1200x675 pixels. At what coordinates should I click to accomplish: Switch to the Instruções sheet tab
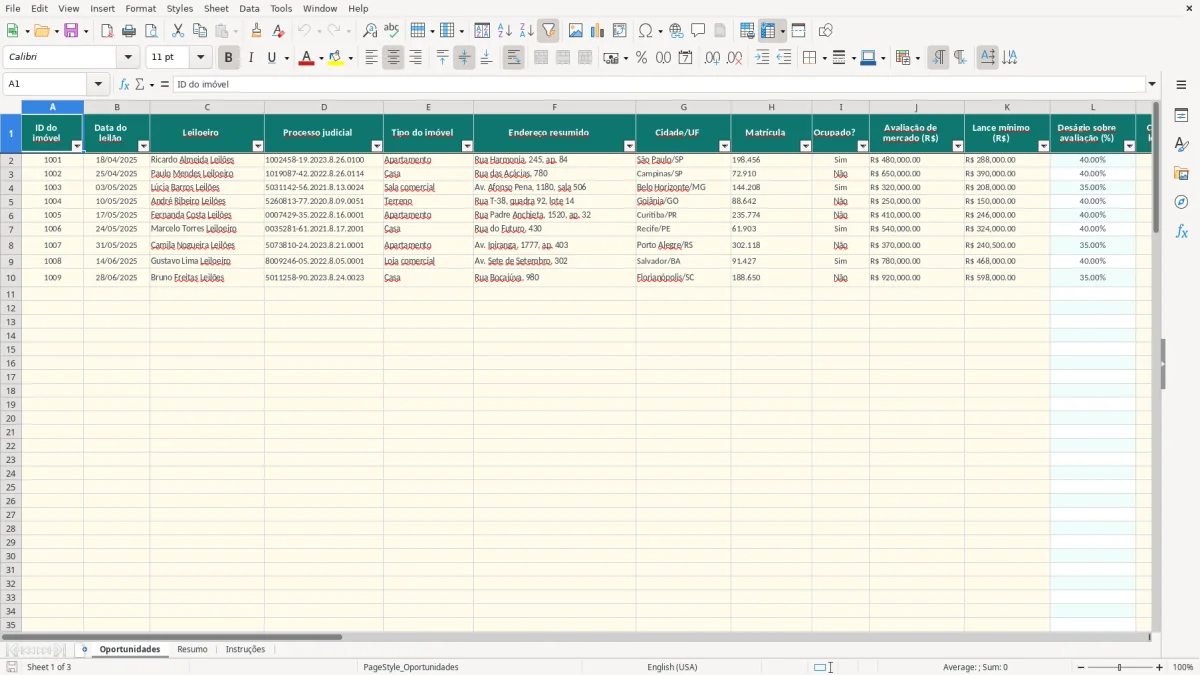(245, 649)
